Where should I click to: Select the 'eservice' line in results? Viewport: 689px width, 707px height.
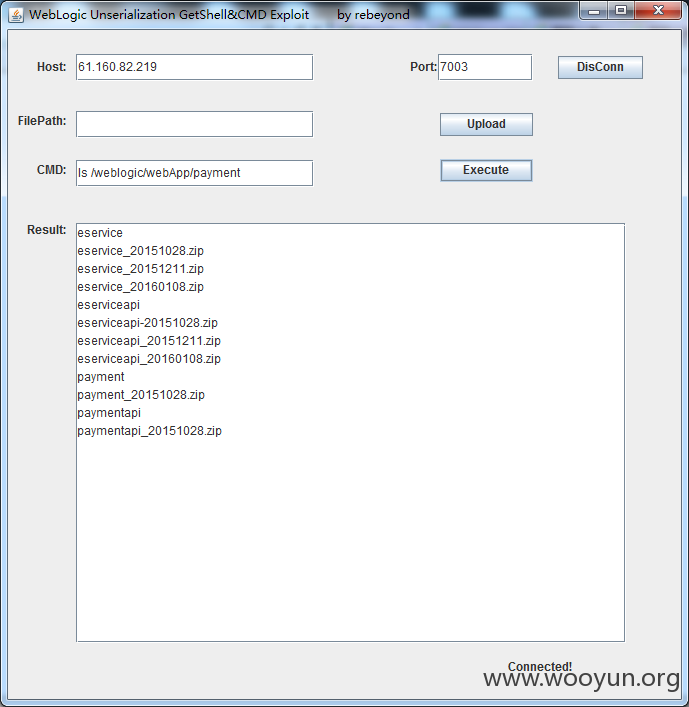pyautogui.click(x=100, y=233)
